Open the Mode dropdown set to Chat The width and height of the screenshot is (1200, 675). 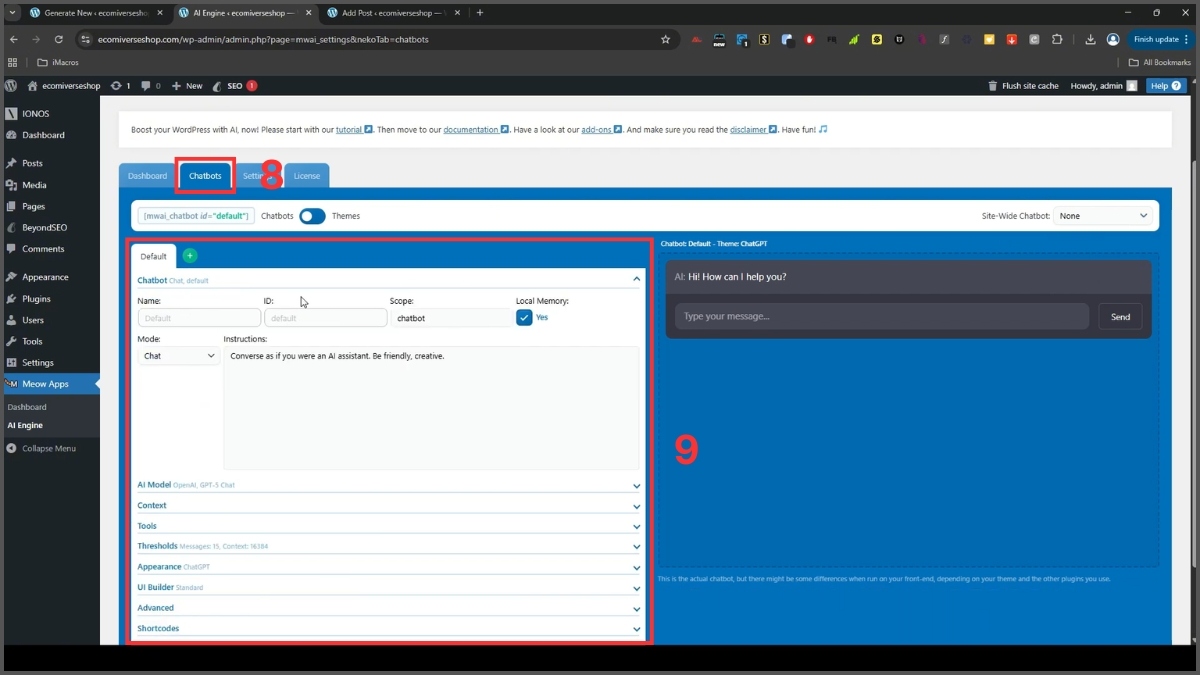(178, 356)
